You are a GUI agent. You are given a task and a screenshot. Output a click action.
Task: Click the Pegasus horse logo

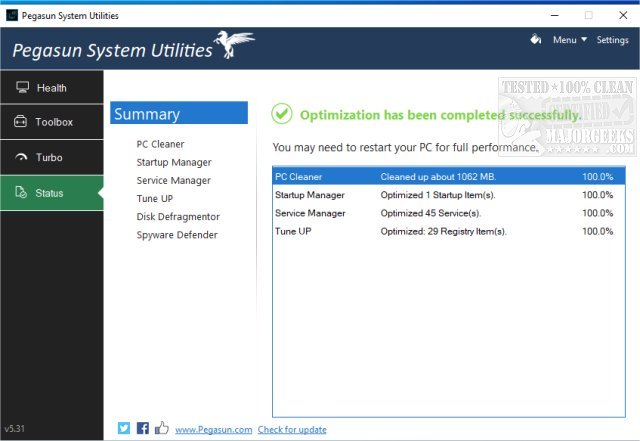coord(234,44)
